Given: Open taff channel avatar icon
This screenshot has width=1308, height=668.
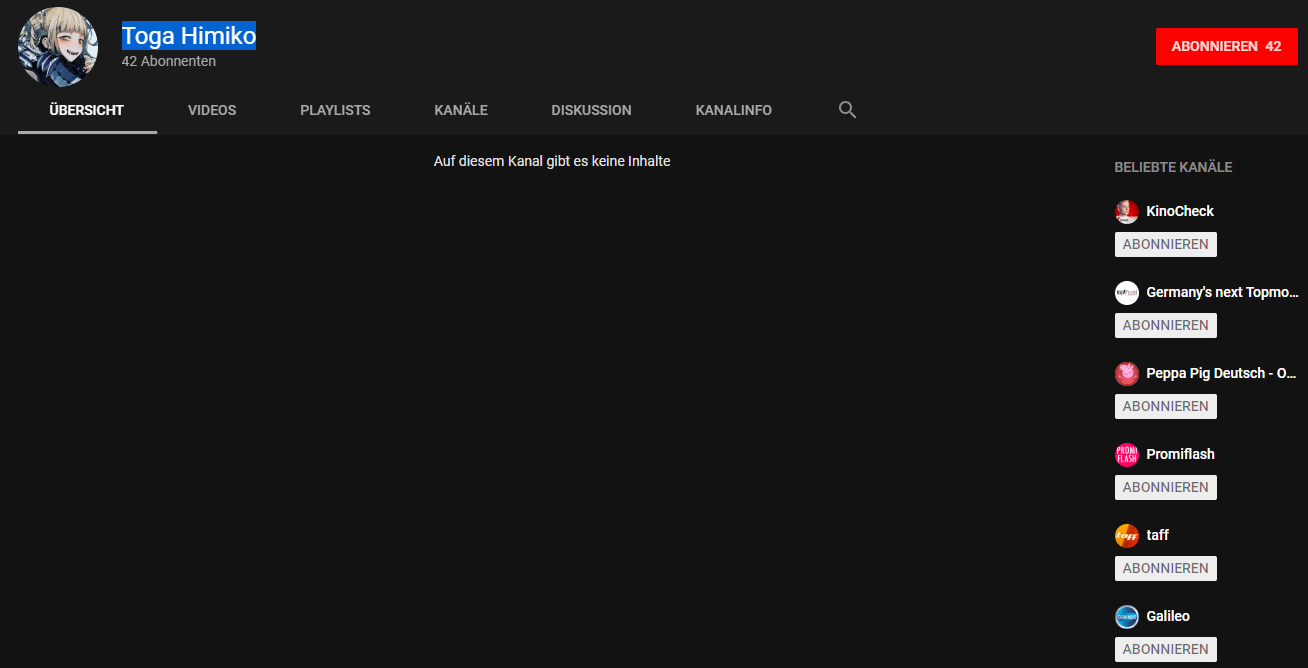Looking at the screenshot, I should point(1127,535).
